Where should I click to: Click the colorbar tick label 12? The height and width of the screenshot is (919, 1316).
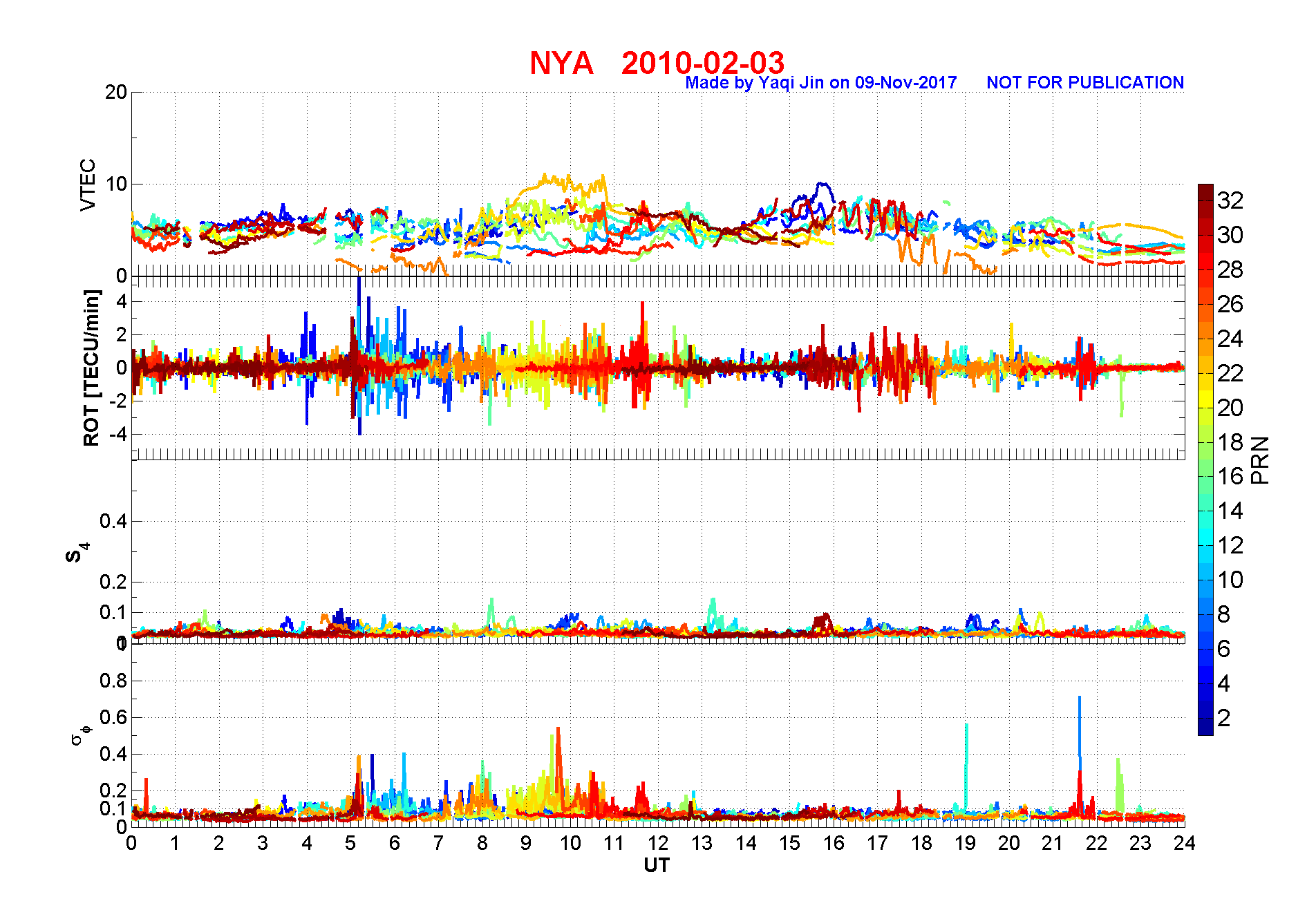1230,545
